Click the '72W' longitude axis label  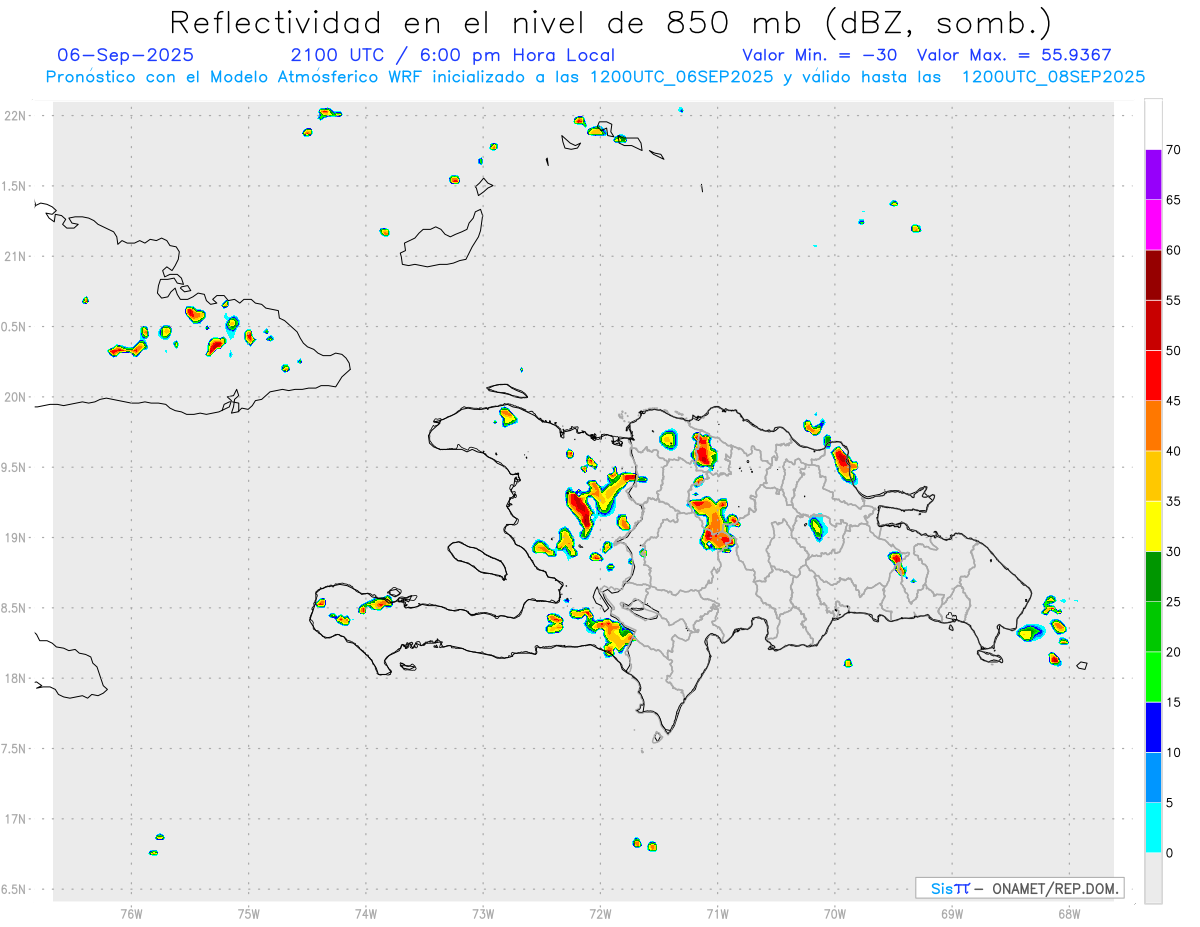coord(600,913)
